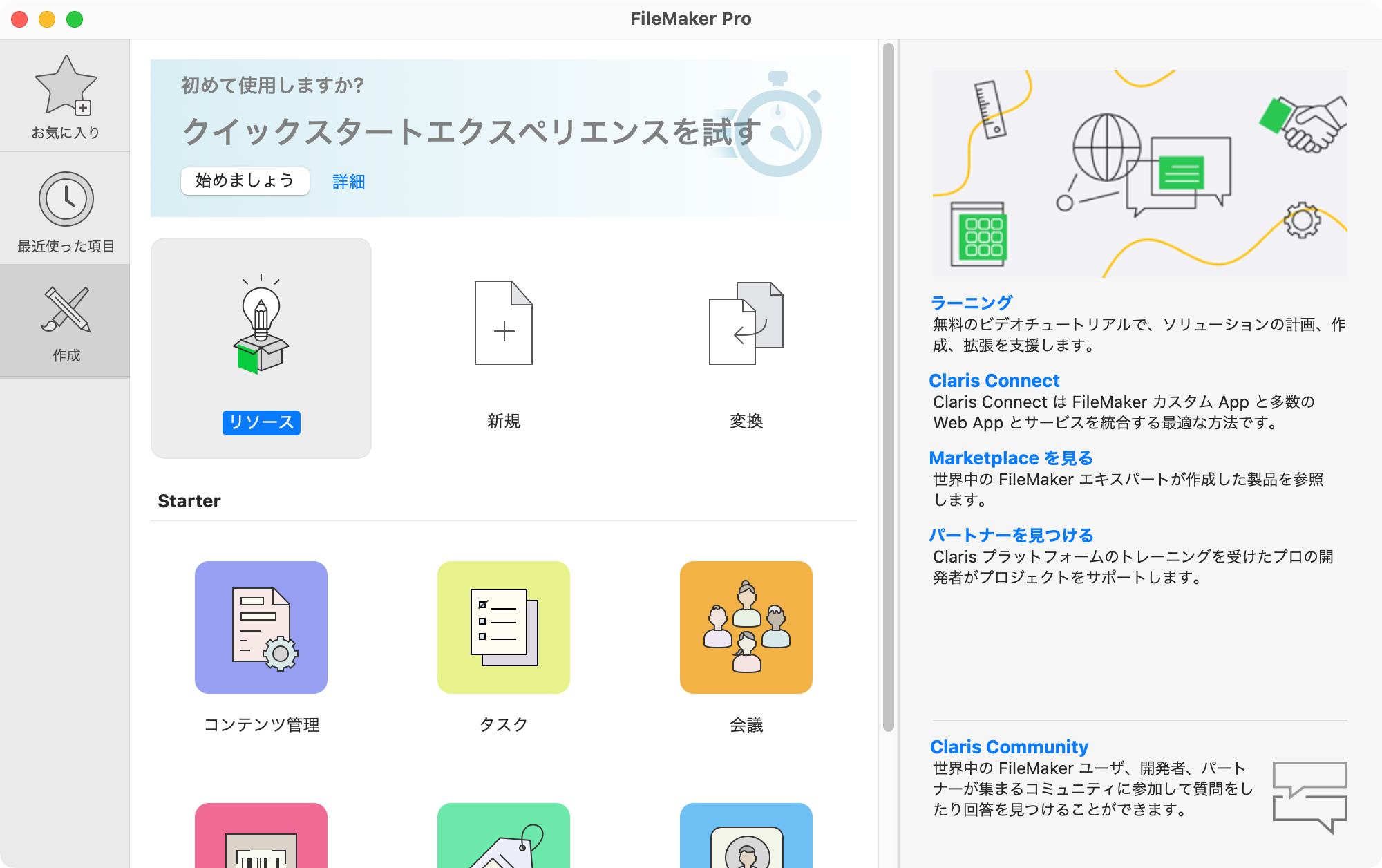Click the 新規 blank document icon
Screen dimensions: 1382x868
coord(504,323)
